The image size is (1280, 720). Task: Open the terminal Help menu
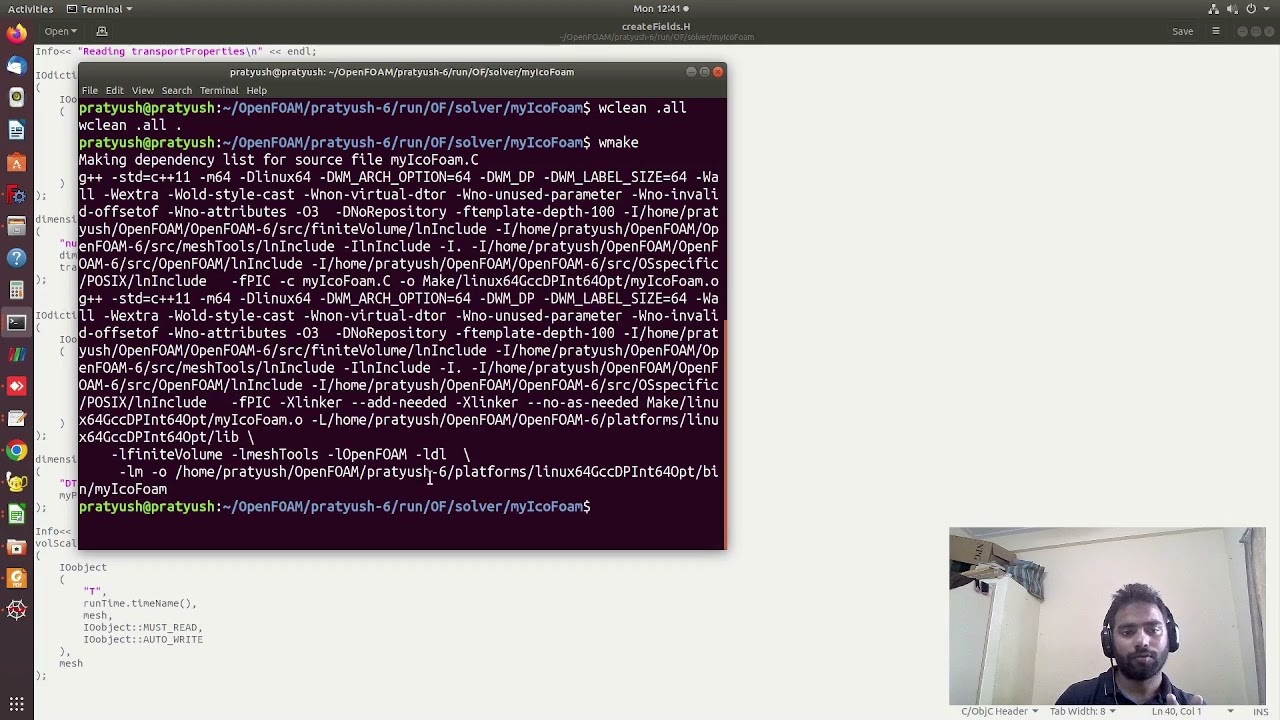[257, 90]
